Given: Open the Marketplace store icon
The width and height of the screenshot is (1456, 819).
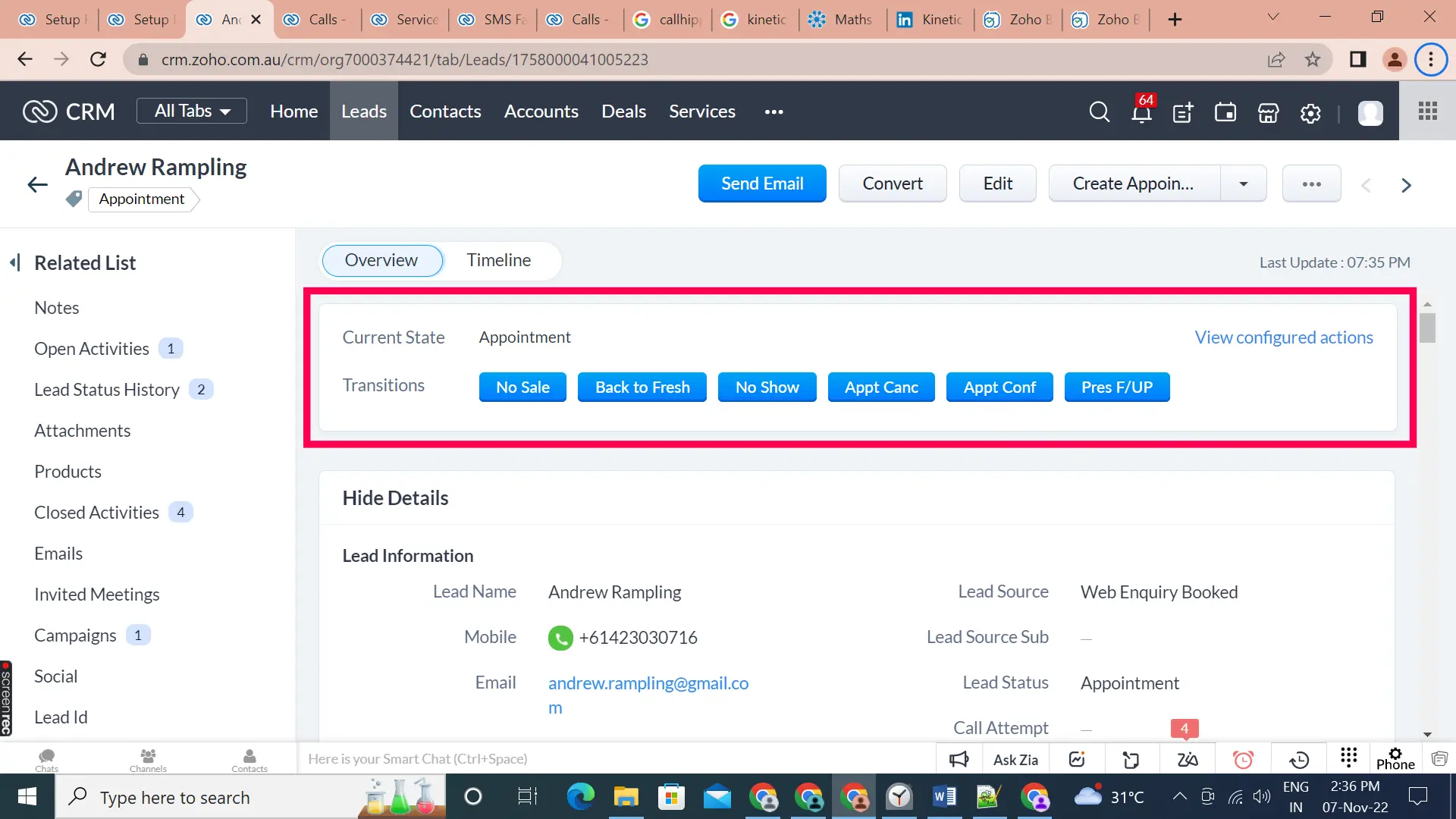Looking at the screenshot, I should pyautogui.click(x=1267, y=112).
